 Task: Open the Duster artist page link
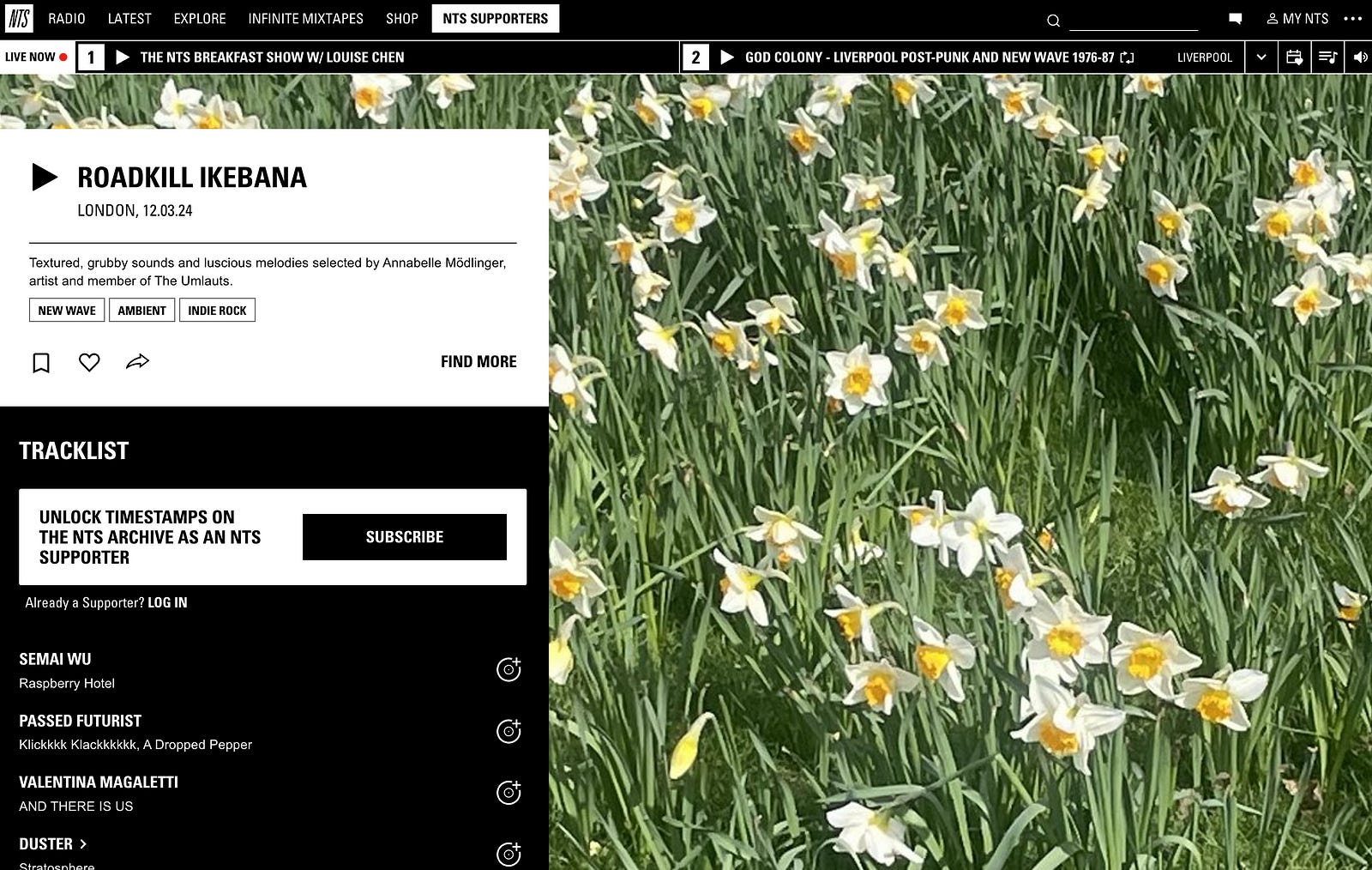point(53,844)
